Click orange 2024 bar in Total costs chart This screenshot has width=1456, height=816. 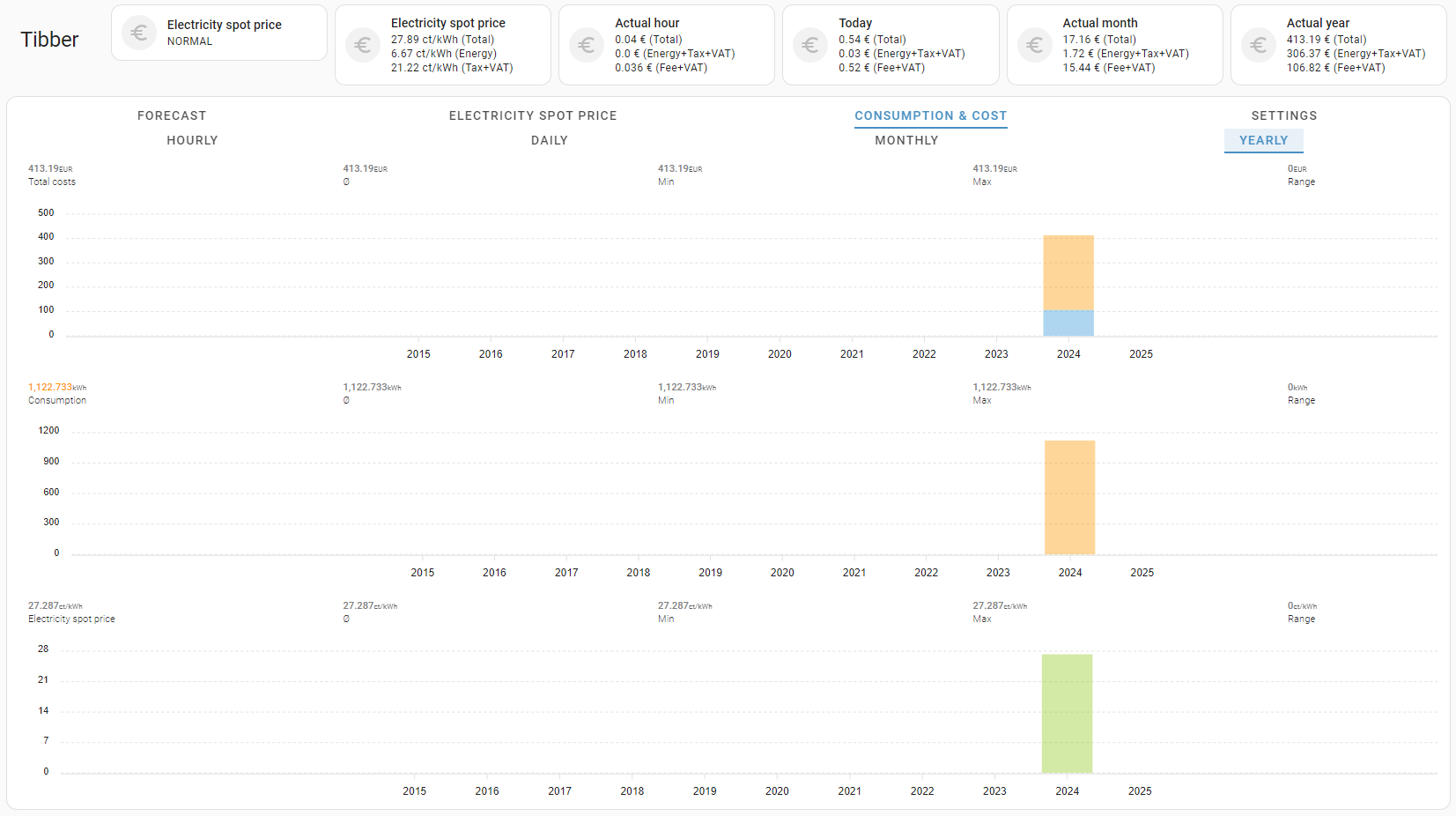1068,273
